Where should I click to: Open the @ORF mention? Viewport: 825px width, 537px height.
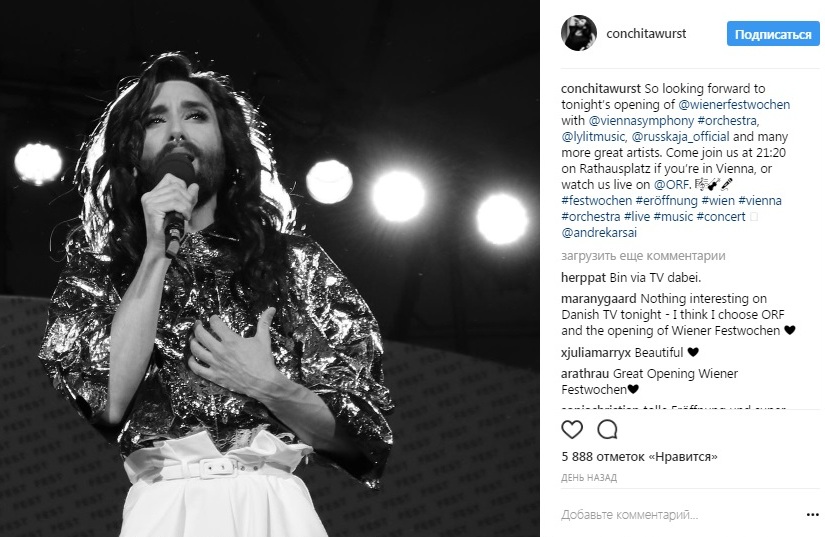click(x=671, y=185)
